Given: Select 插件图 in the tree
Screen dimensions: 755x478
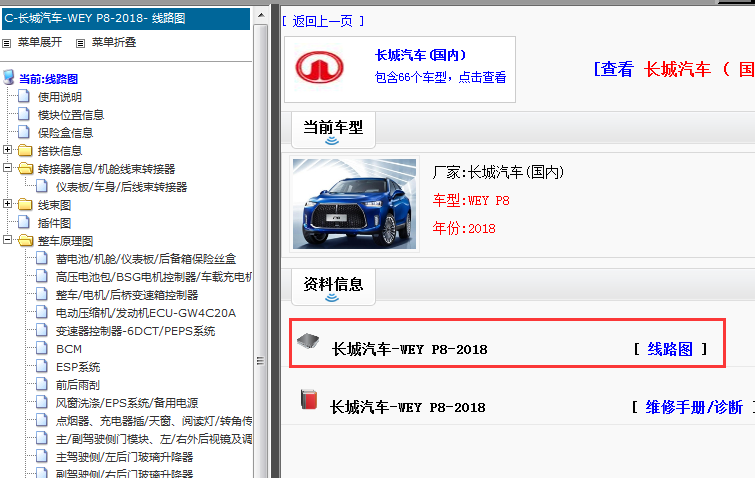Looking at the screenshot, I should [x=54, y=223].
